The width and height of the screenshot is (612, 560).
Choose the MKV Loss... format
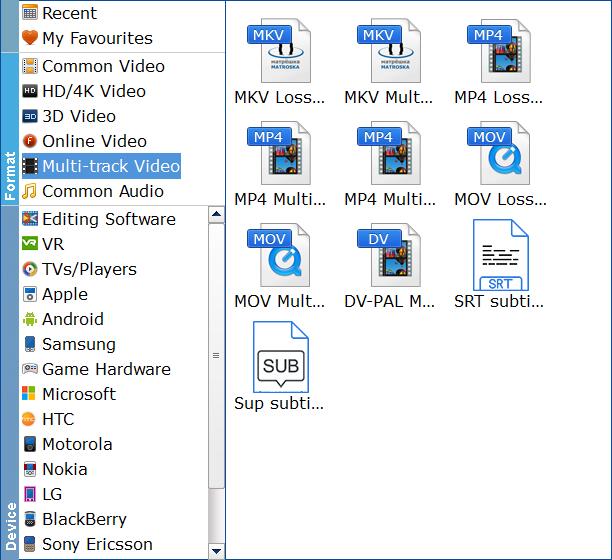(x=279, y=62)
